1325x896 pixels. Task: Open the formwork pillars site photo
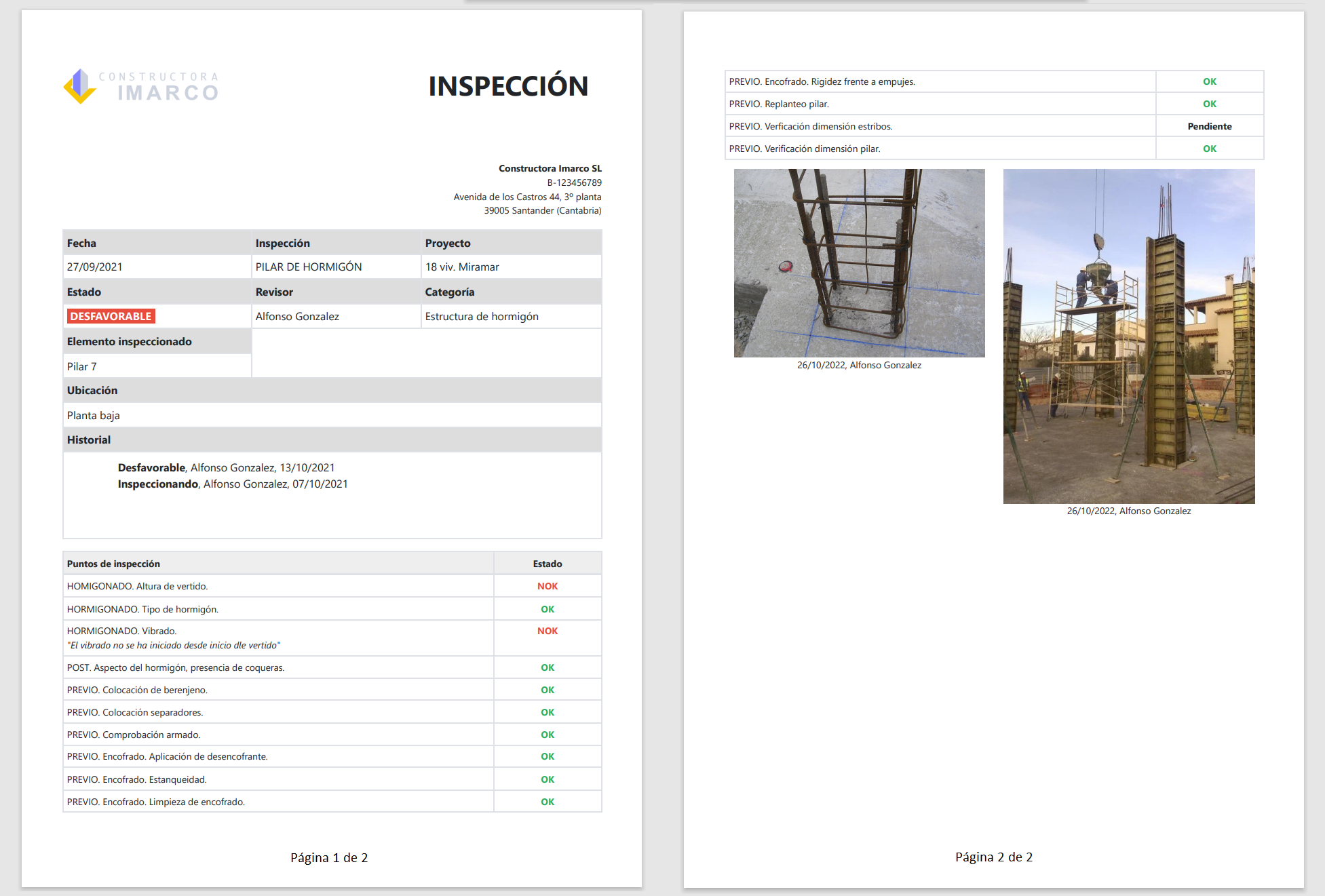tap(1128, 336)
